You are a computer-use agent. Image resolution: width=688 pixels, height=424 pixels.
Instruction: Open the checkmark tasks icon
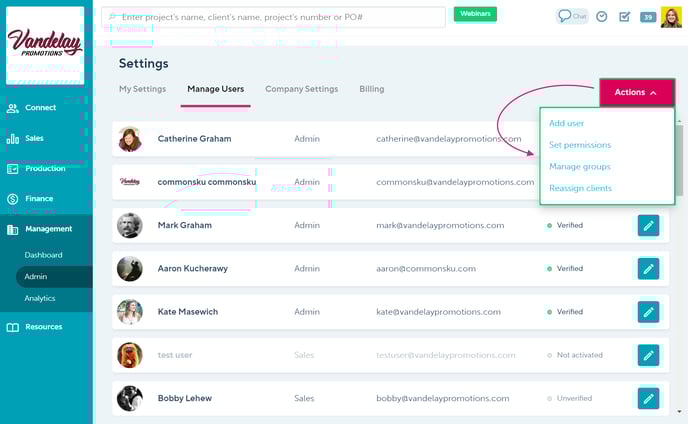point(625,17)
